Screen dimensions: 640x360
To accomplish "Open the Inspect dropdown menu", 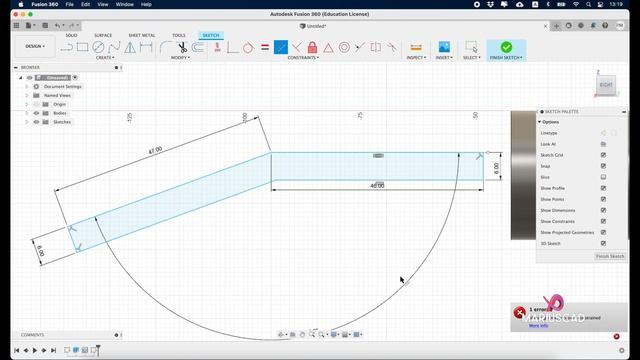I will pos(416,58).
